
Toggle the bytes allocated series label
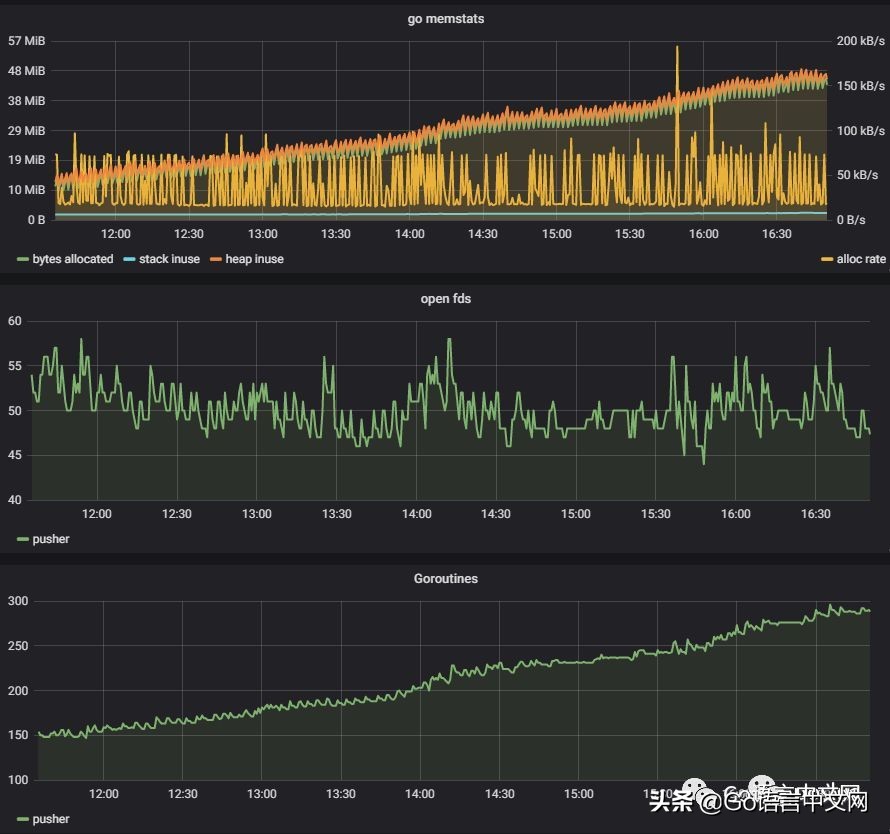[x=73, y=259]
